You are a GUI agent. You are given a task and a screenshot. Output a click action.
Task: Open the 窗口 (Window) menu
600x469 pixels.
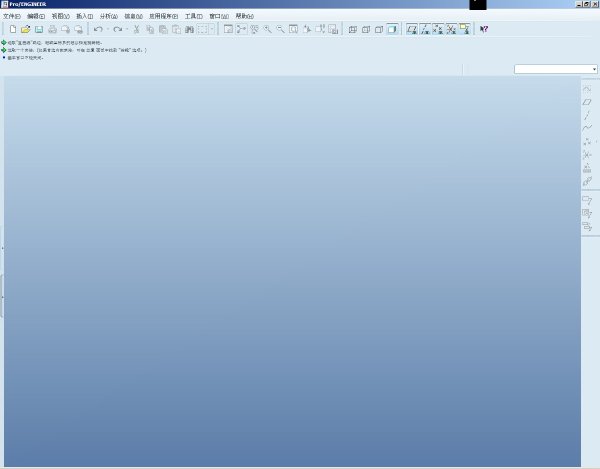click(219, 16)
